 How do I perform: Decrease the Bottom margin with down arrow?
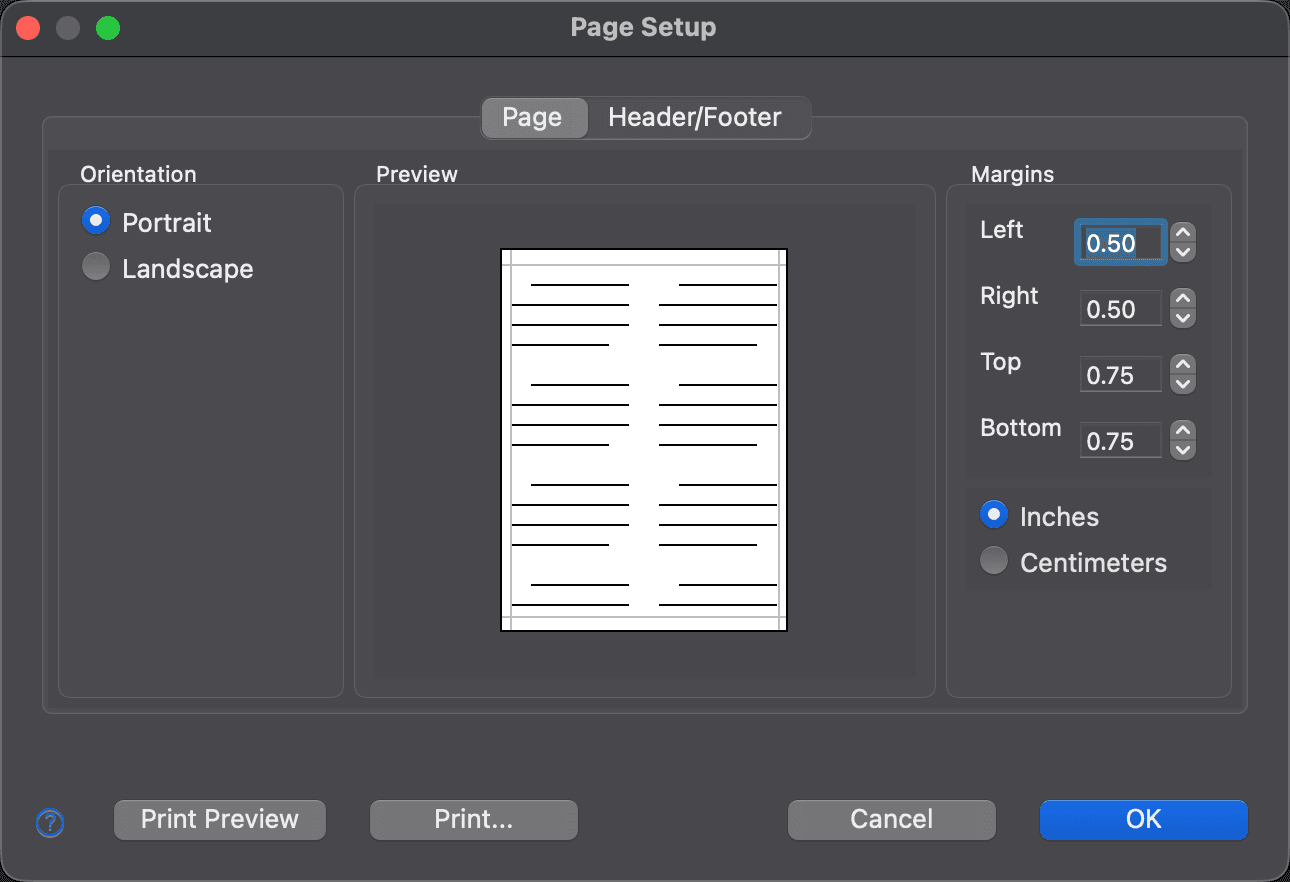tap(1183, 450)
